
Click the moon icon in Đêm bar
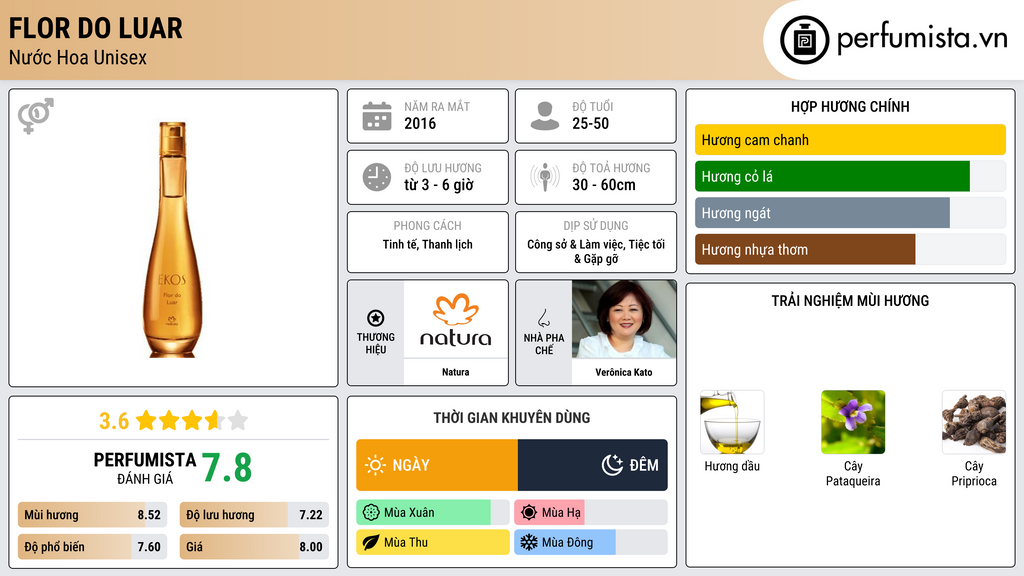612,465
